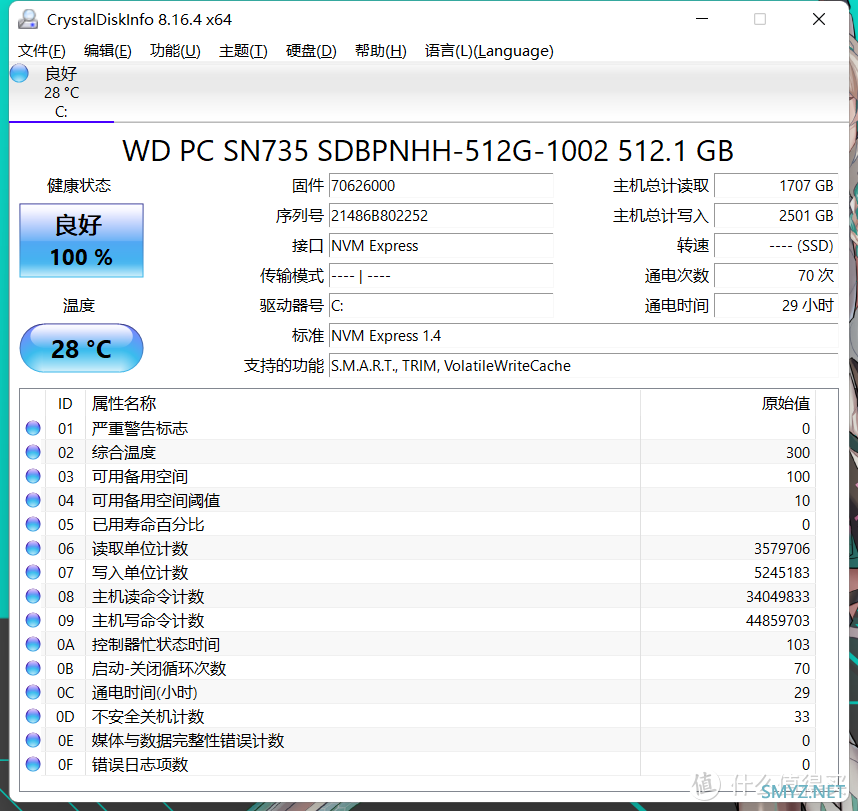The width and height of the screenshot is (858, 811).
Task: Click the drive letter field C:
Action: pos(441,305)
